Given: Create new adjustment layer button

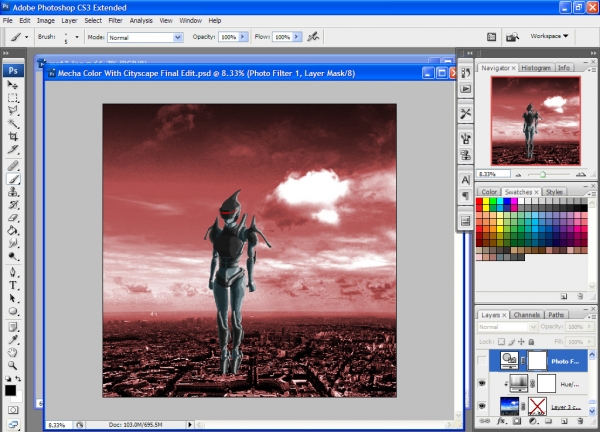Looking at the screenshot, I should [x=533, y=421].
